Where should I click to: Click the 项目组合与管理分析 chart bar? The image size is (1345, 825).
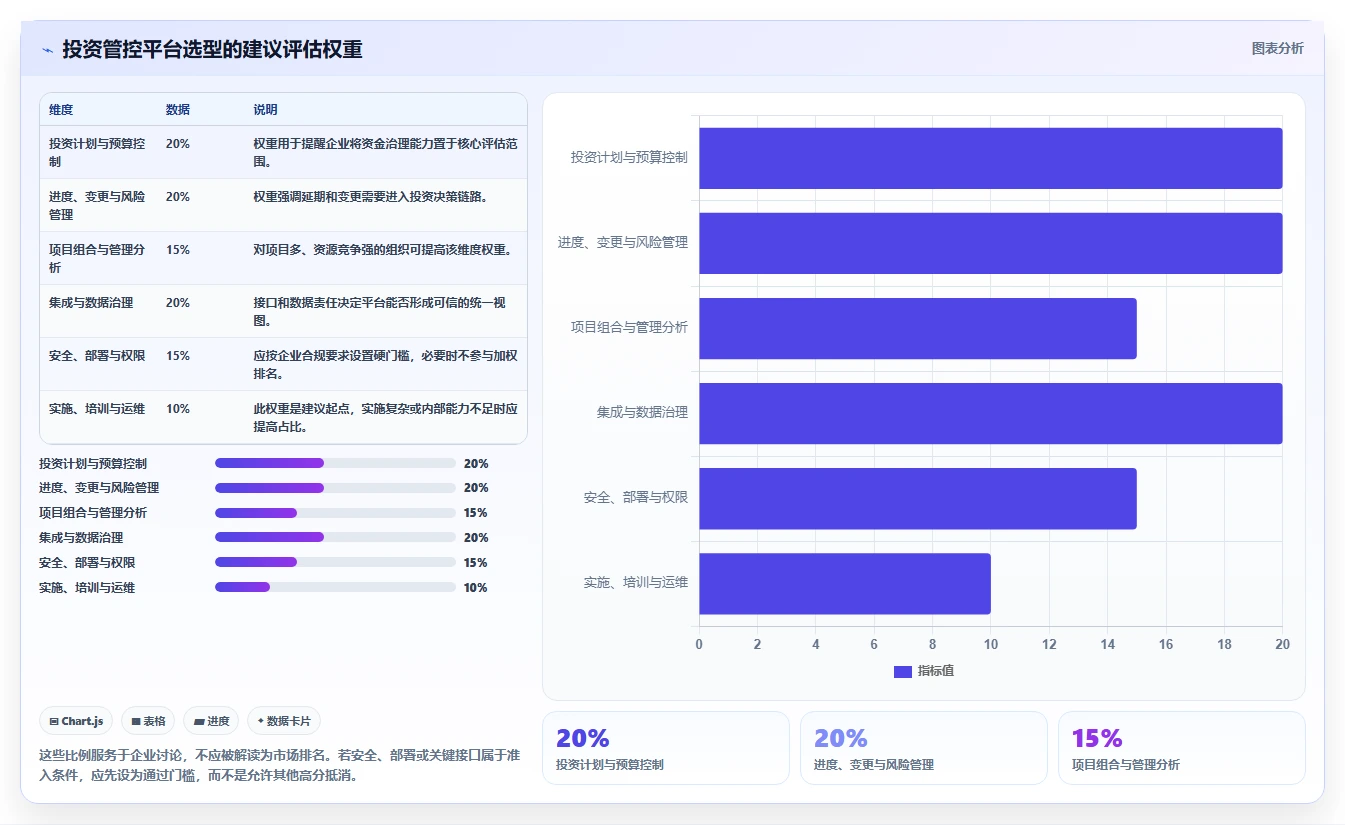(917, 328)
